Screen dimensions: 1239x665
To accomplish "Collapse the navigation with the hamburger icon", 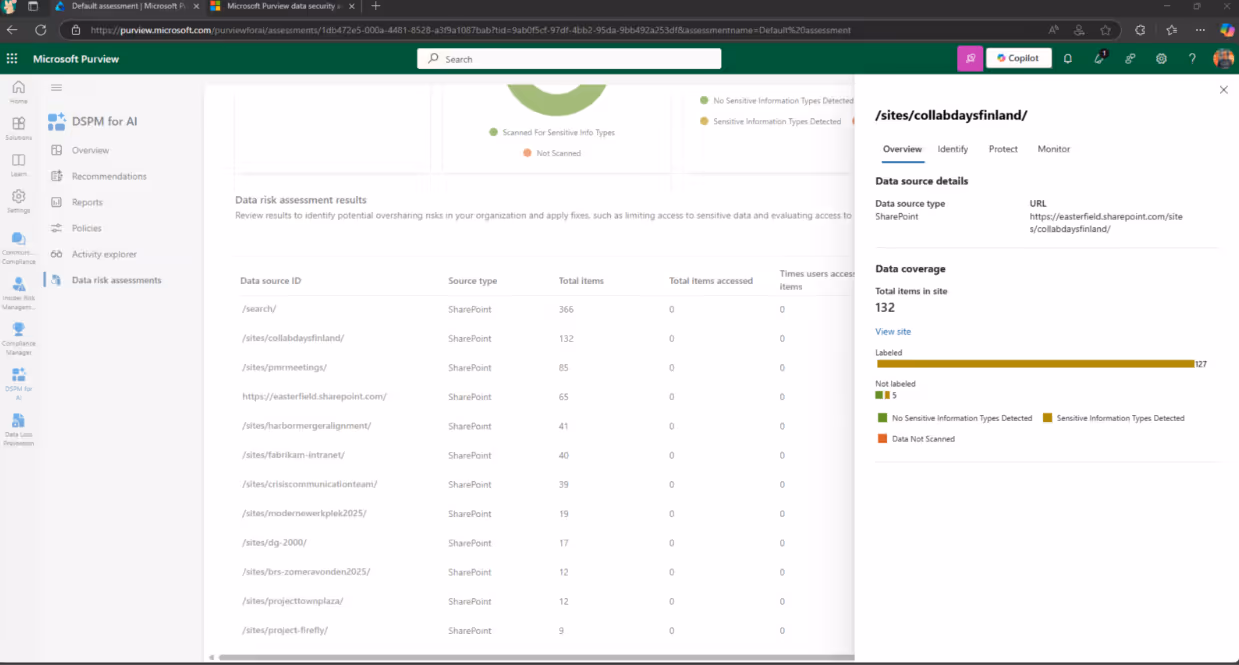I will (56, 88).
